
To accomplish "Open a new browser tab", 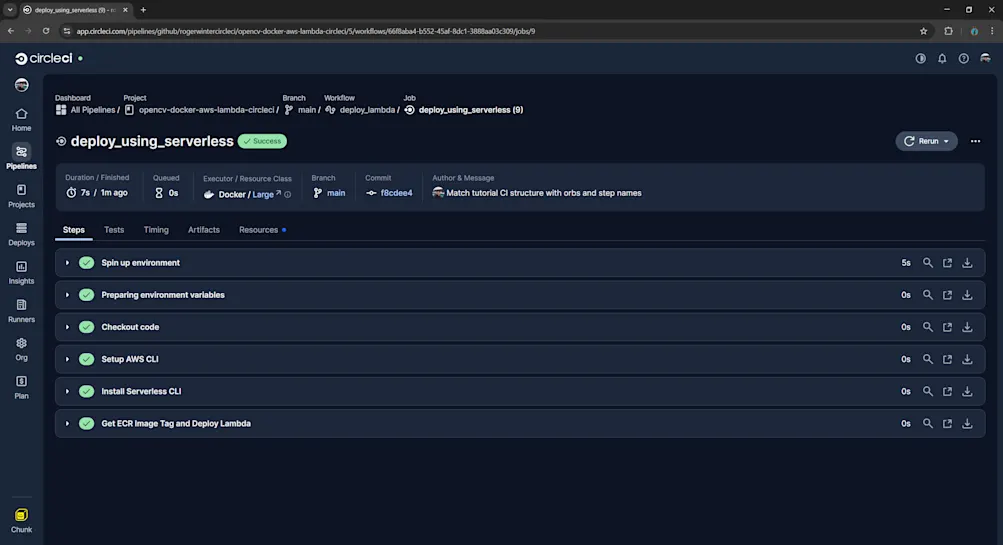I will tap(143, 10).
